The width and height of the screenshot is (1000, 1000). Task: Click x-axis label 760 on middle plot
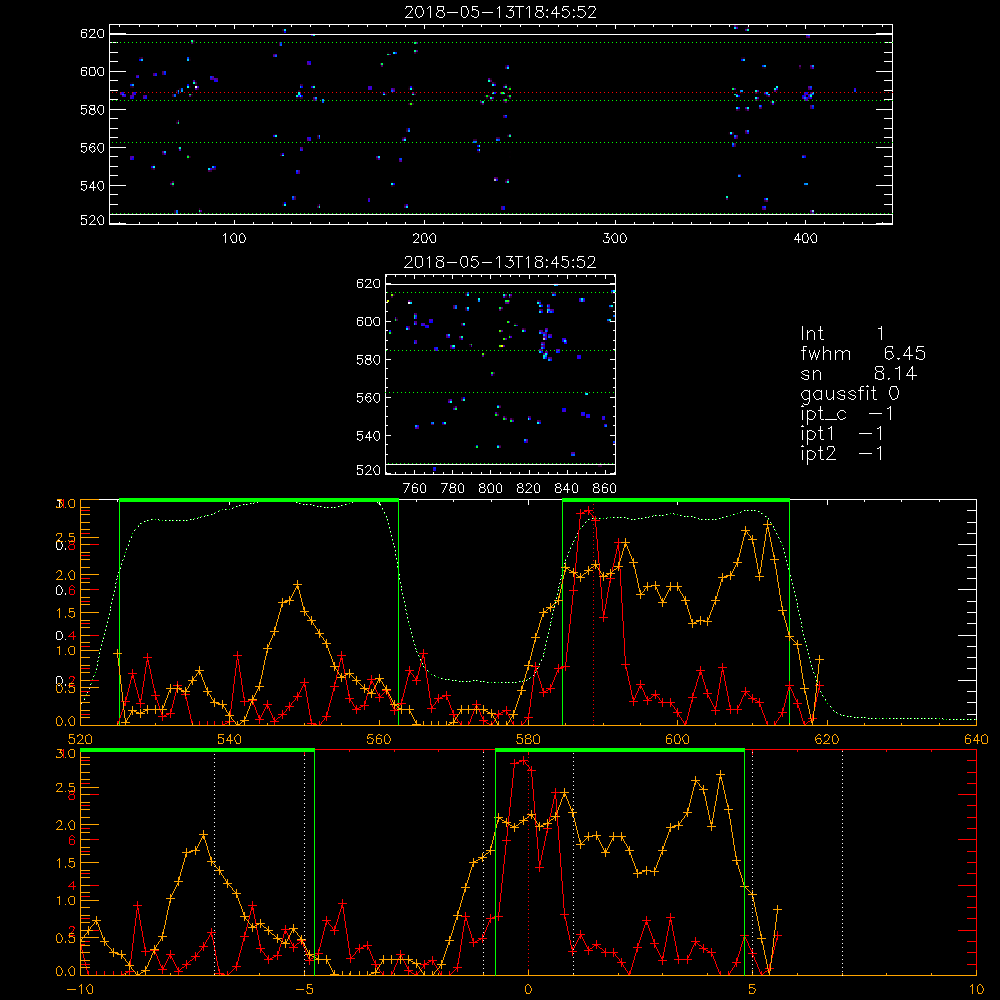pos(415,489)
